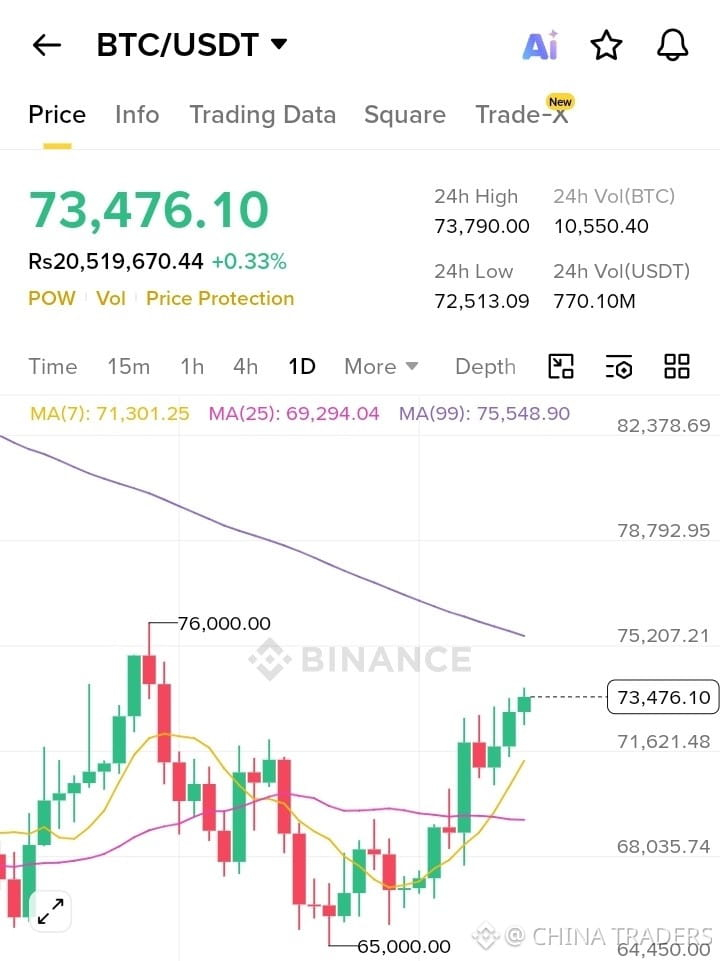Open the Square tab

point(405,115)
